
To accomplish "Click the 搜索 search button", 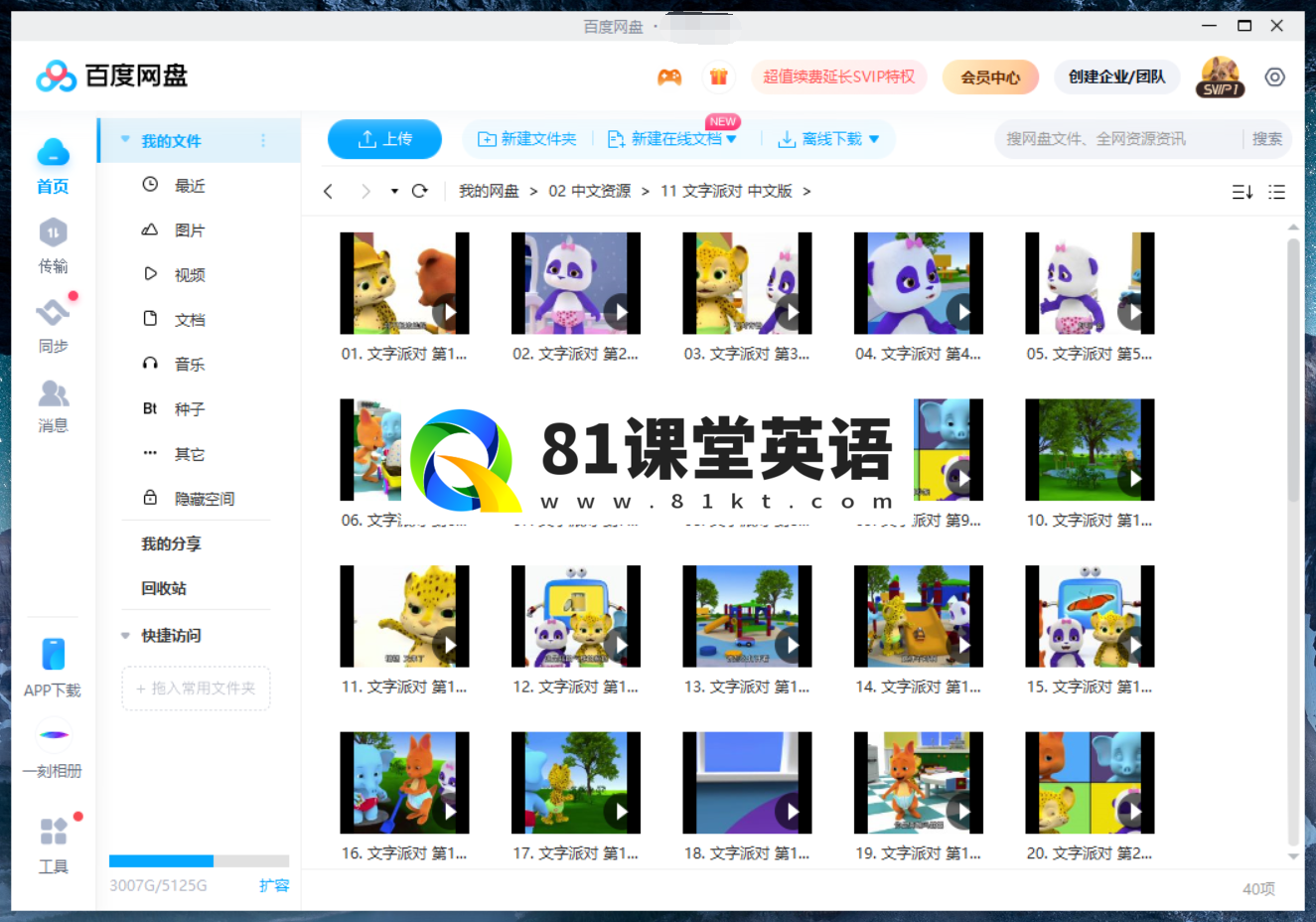I will (1266, 139).
